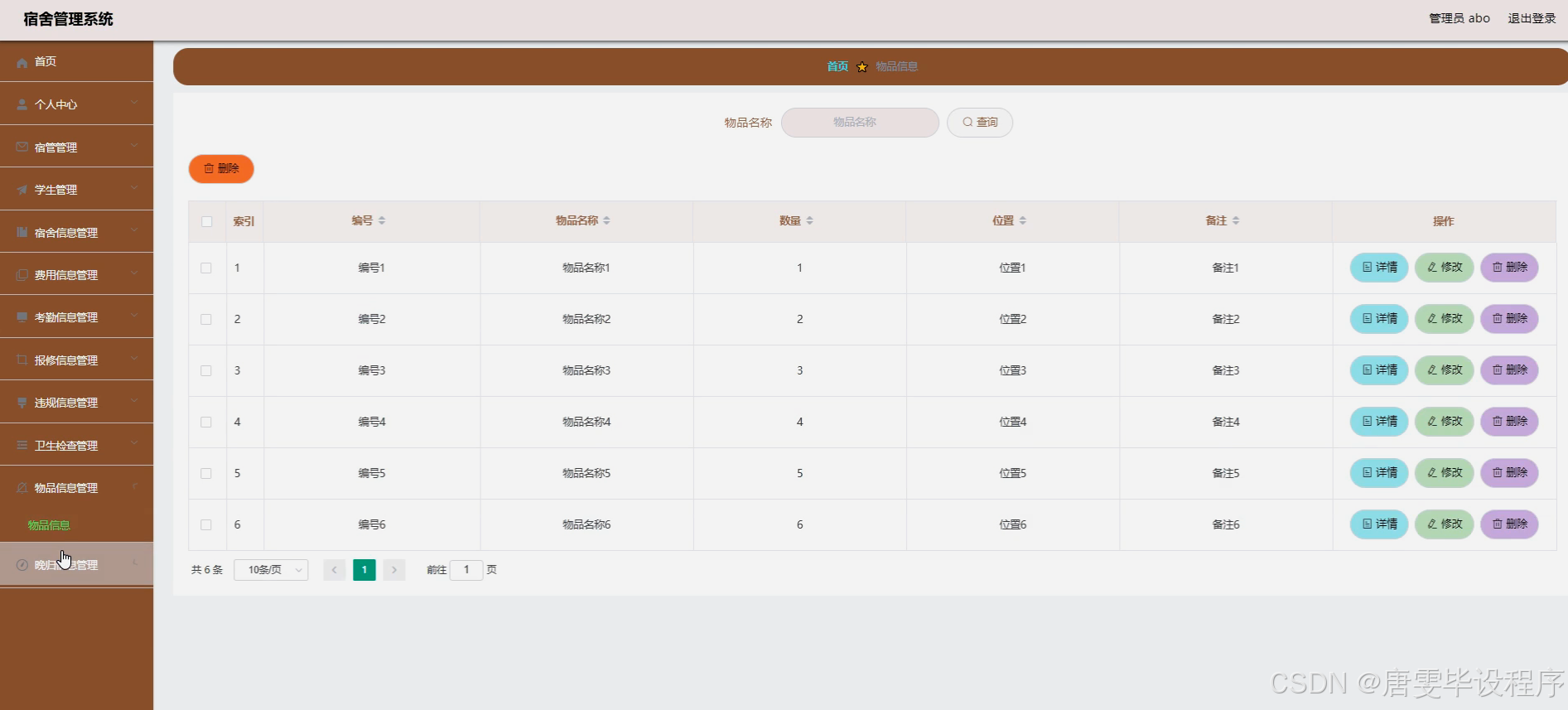
Task: Click the monitor icon beside 考勤信息管理
Action: (22, 317)
